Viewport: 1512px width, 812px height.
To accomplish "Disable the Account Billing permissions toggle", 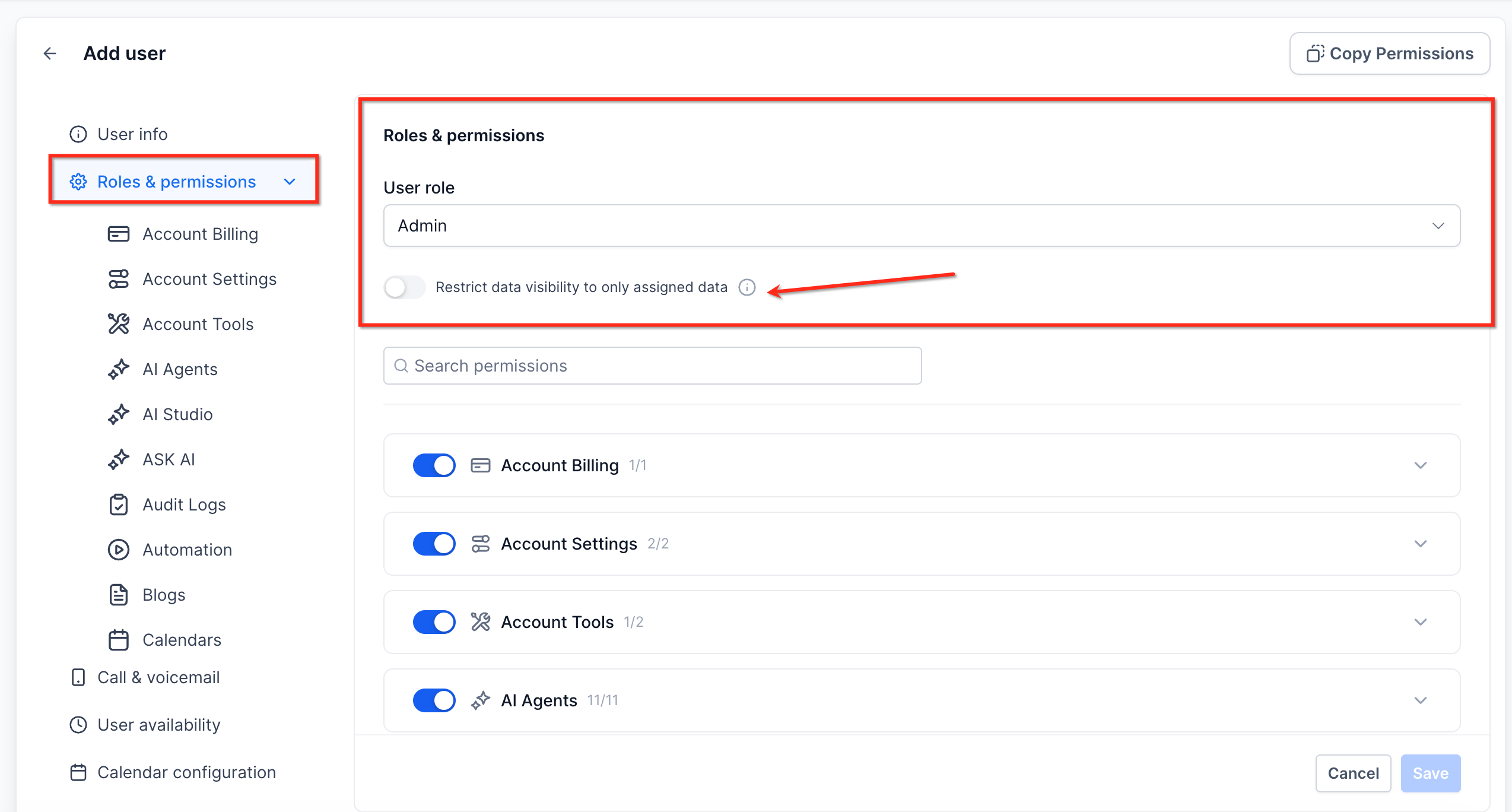I will [434, 465].
